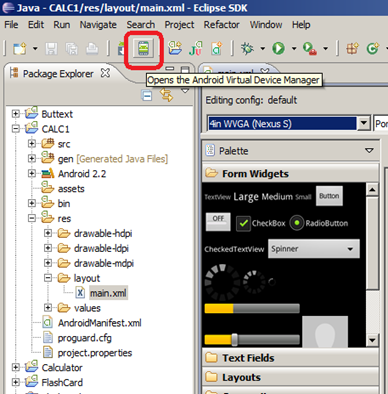Open the Run dropdown arrow
This screenshot has height=394, width=388.
294,49
